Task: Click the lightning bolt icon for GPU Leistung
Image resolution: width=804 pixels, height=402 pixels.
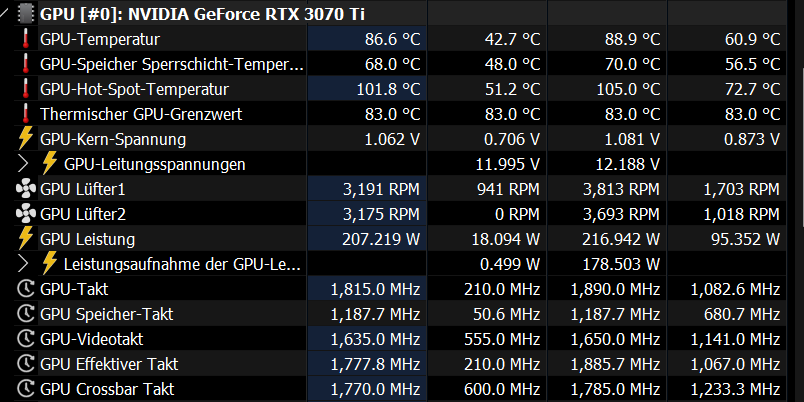Action: pos(26,239)
